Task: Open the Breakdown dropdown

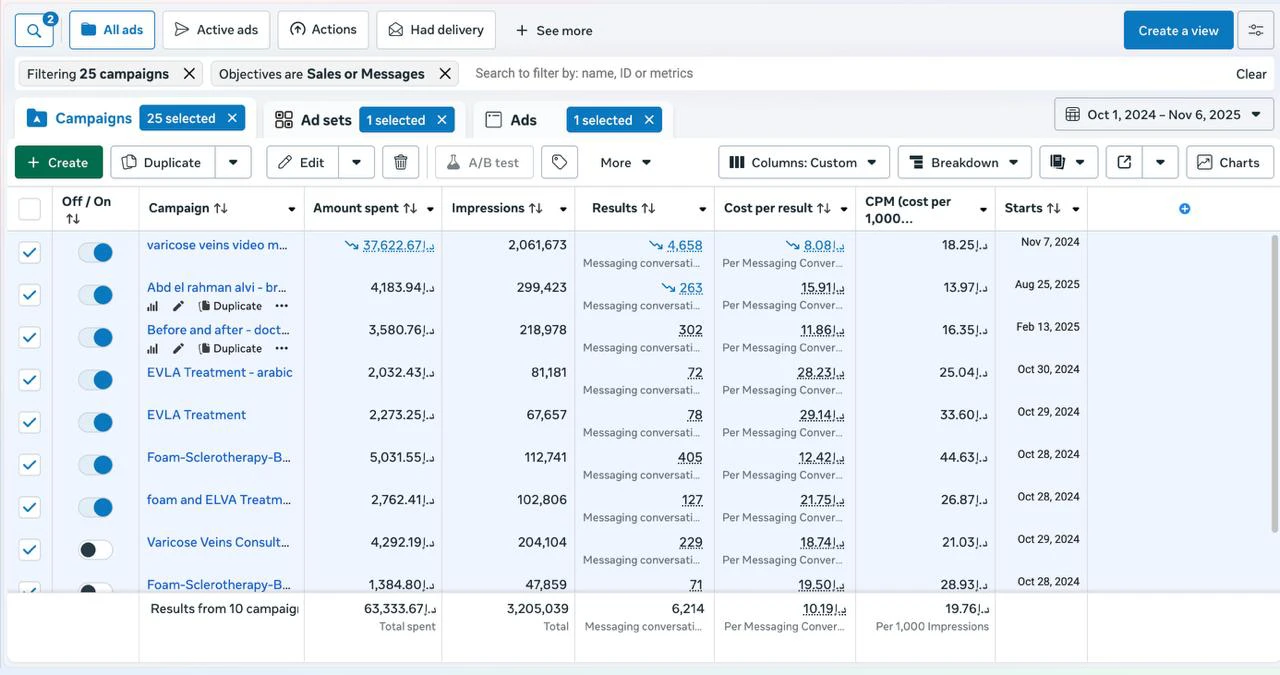Action: [x=964, y=162]
